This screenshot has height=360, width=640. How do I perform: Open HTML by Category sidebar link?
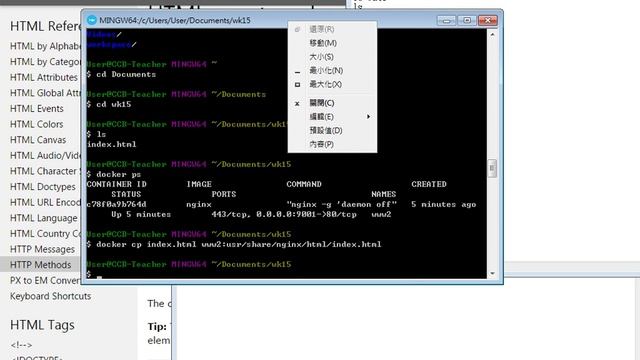45,62
